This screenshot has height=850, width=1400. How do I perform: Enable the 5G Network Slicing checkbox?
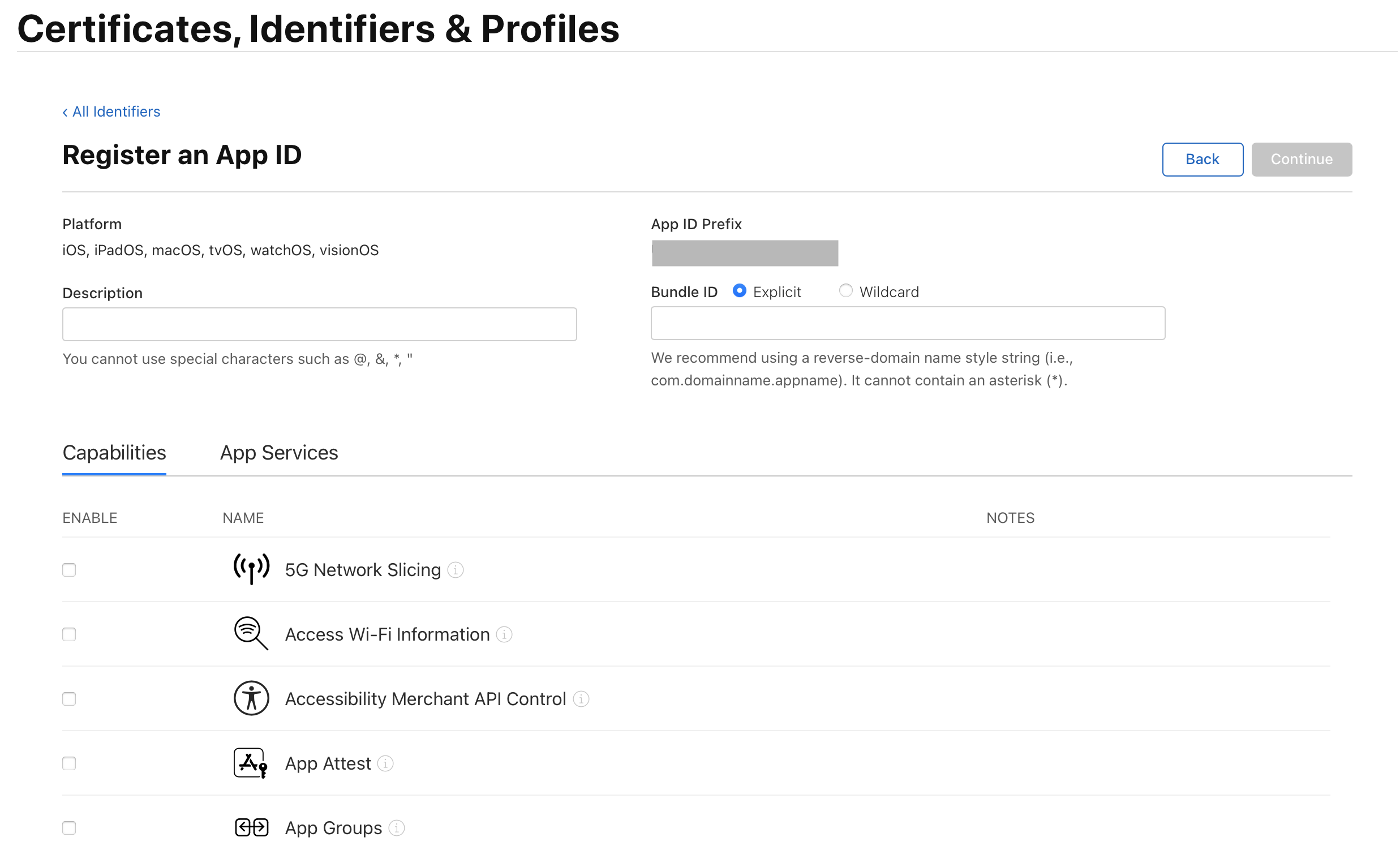69,569
